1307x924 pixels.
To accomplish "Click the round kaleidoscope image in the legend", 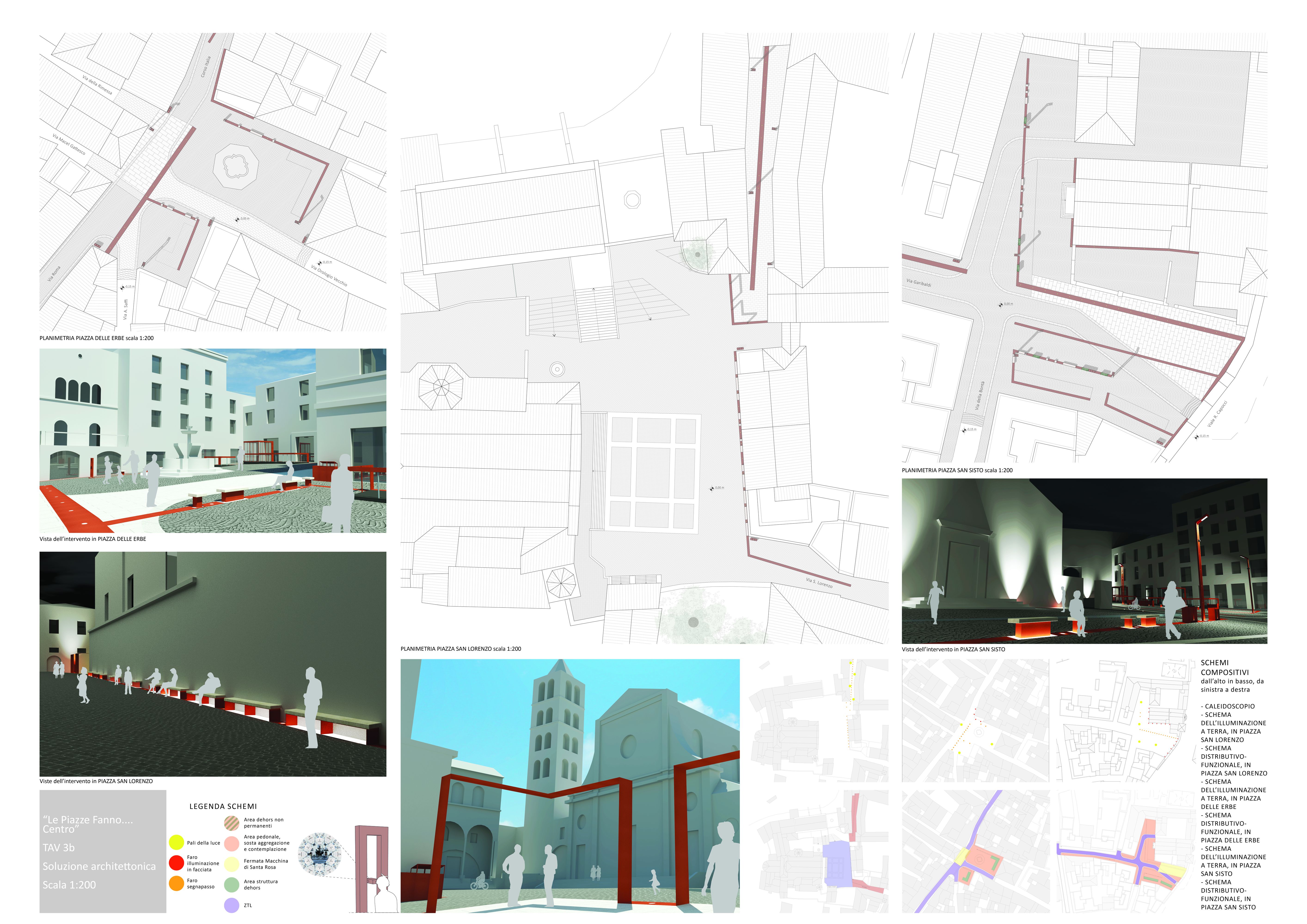I will [x=320, y=854].
